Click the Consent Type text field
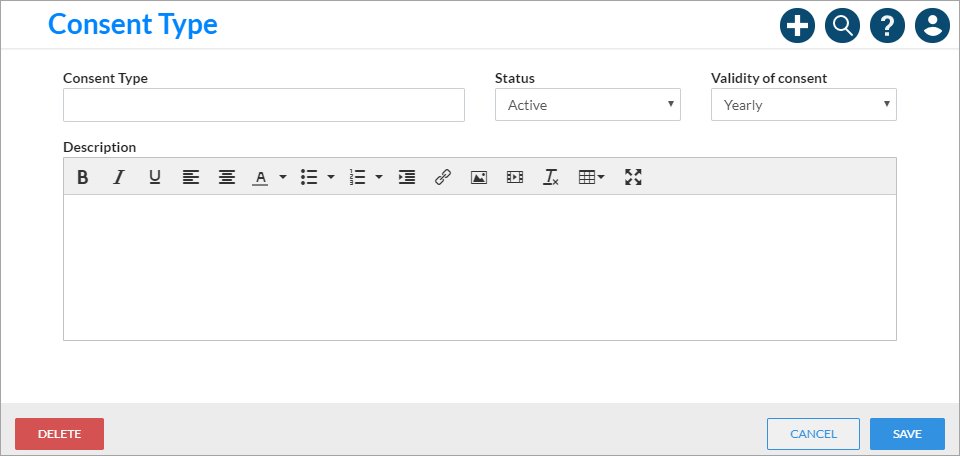The height and width of the screenshot is (456, 960). [264, 105]
